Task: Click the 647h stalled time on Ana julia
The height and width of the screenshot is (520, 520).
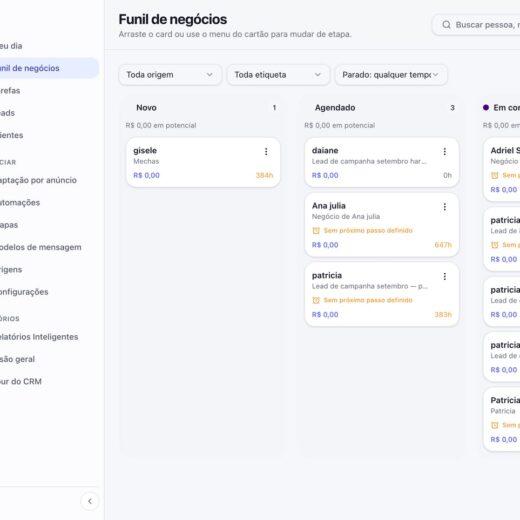Action: [443, 245]
